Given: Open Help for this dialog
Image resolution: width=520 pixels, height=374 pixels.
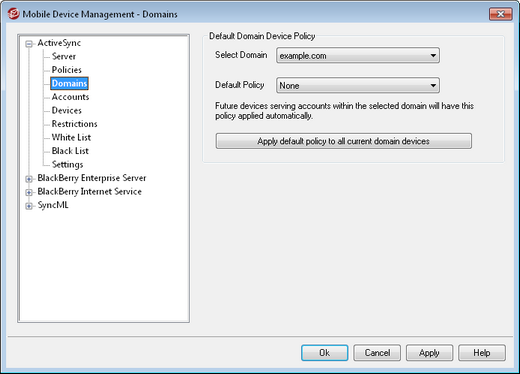Looking at the screenshot, I should [x=482, y=353].
